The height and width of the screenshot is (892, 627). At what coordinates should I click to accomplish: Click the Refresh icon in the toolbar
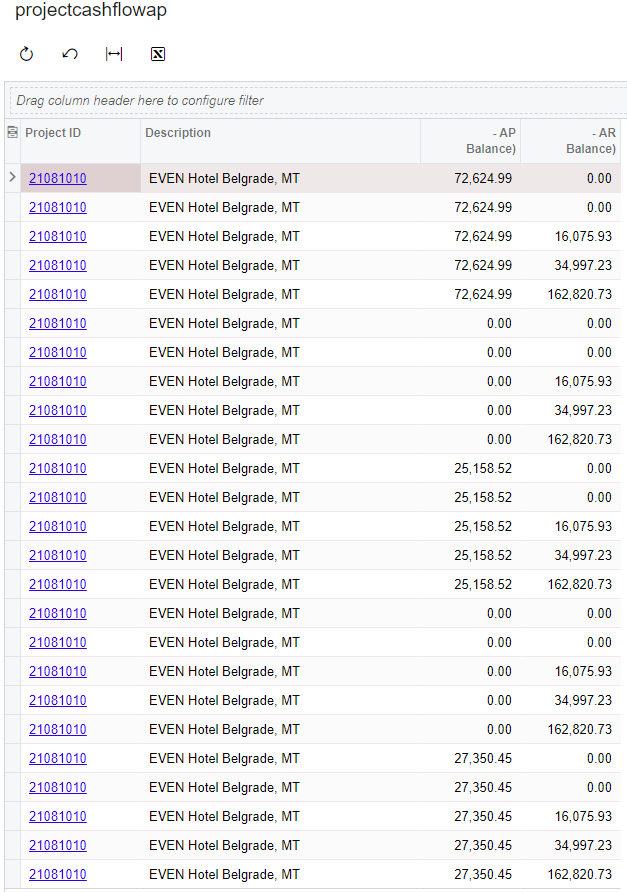click(27, 54)
